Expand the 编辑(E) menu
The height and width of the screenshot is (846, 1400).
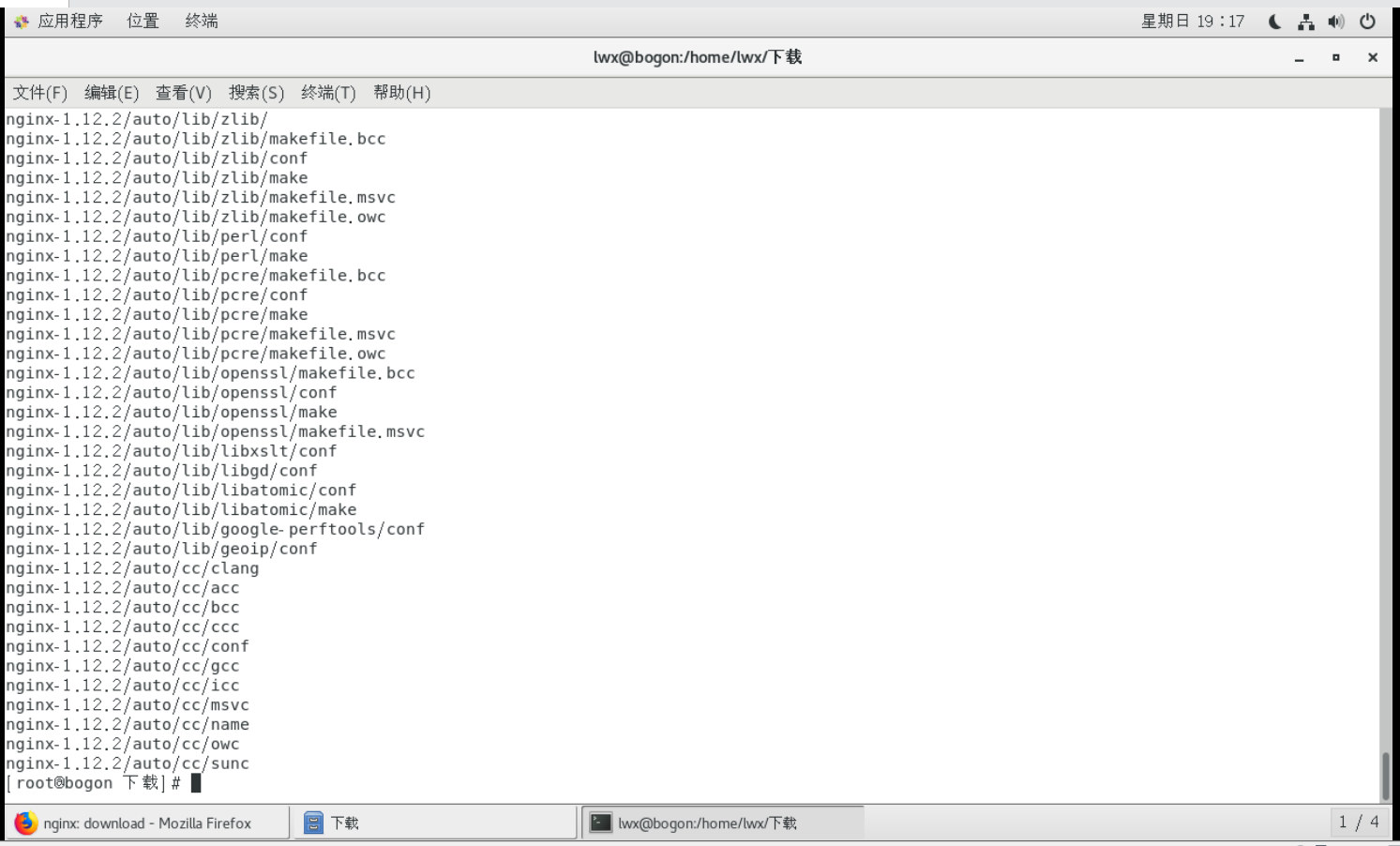[x=111, y=93]
